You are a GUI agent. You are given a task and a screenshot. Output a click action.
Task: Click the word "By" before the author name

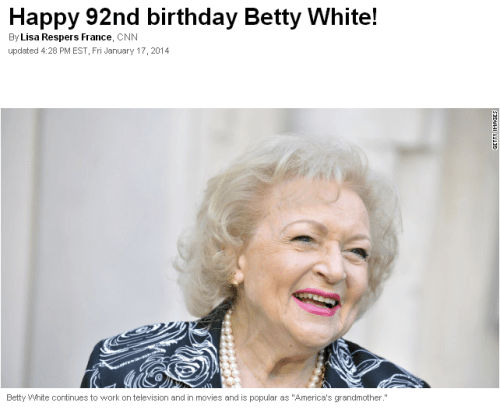[13, 37]
